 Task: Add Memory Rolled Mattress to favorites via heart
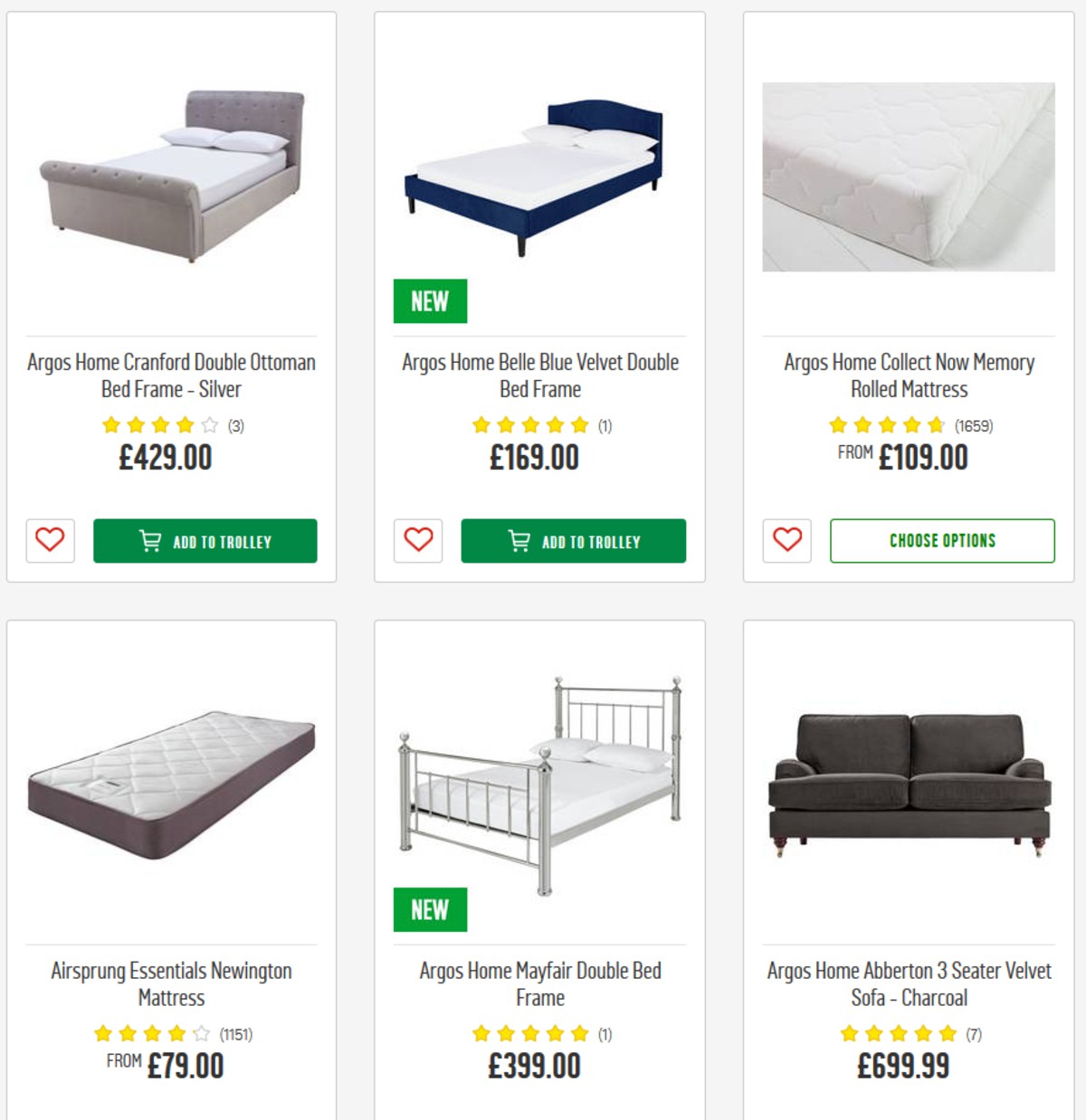(x=786, y=541)
